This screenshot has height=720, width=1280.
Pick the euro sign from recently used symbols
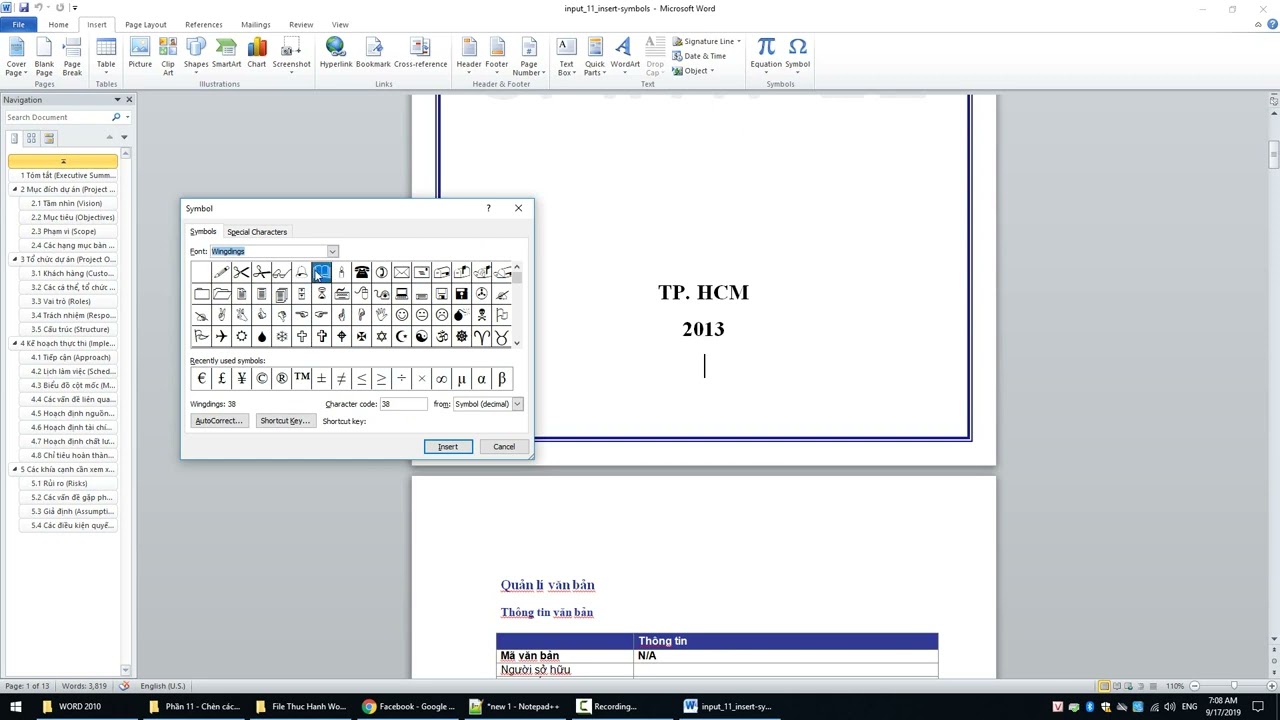click(x=201, y=379)
